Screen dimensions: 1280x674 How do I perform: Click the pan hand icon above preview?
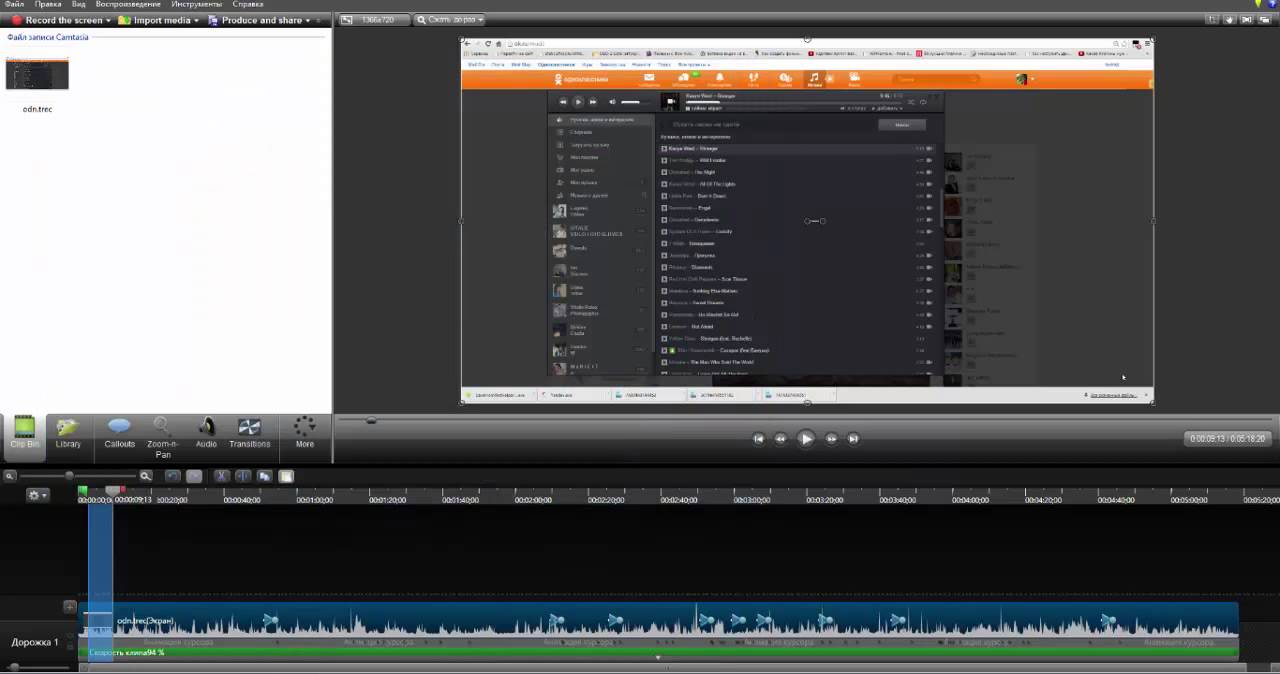[1229, 20]
